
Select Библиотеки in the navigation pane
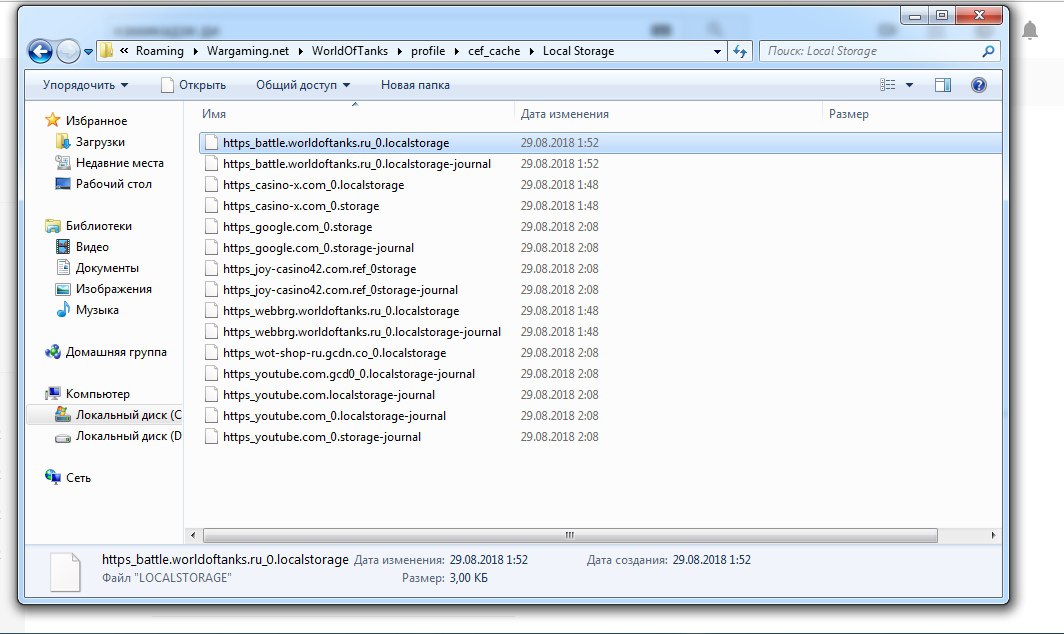pyautogui.click(x=99, y=226)
